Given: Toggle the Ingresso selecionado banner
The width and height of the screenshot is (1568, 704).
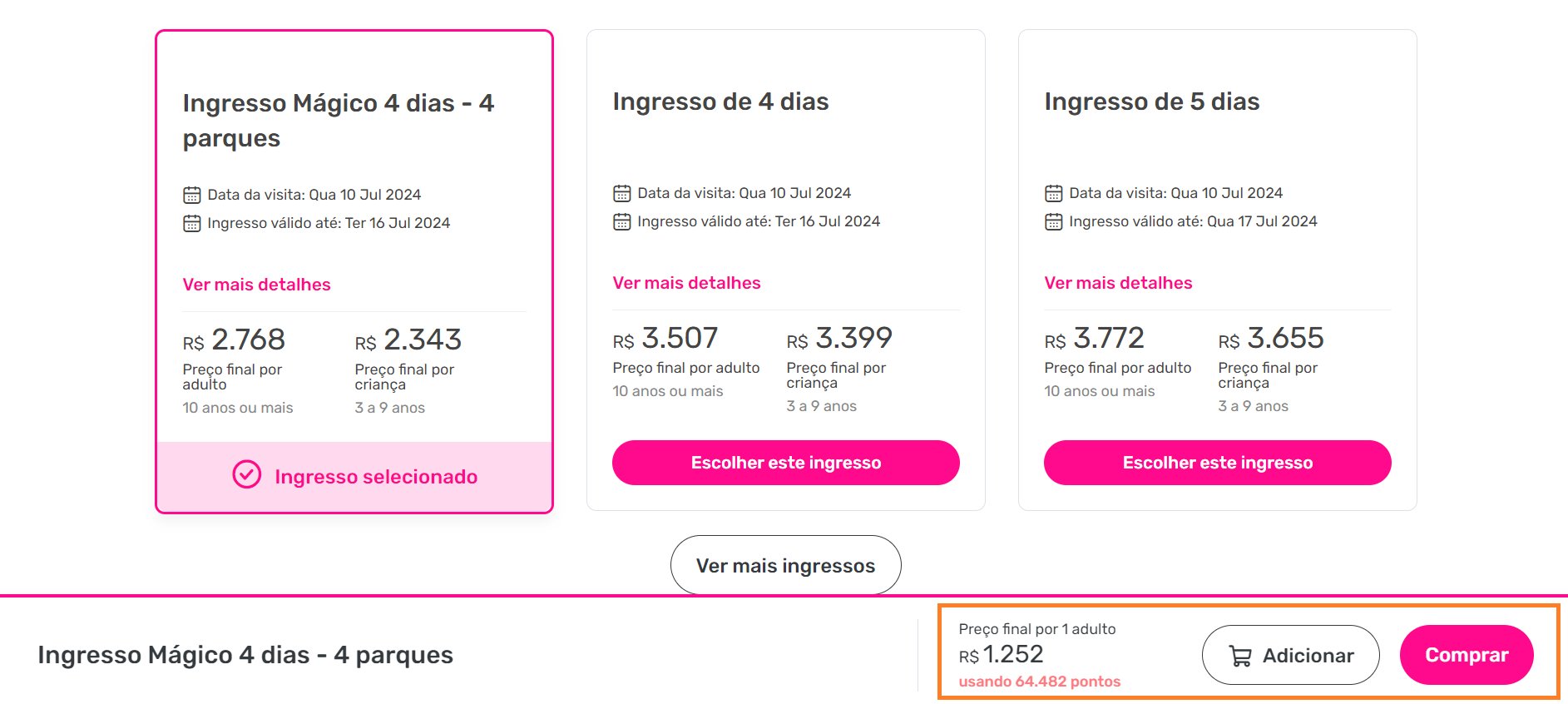Looking at the screenshot, I should pos(354,477).
